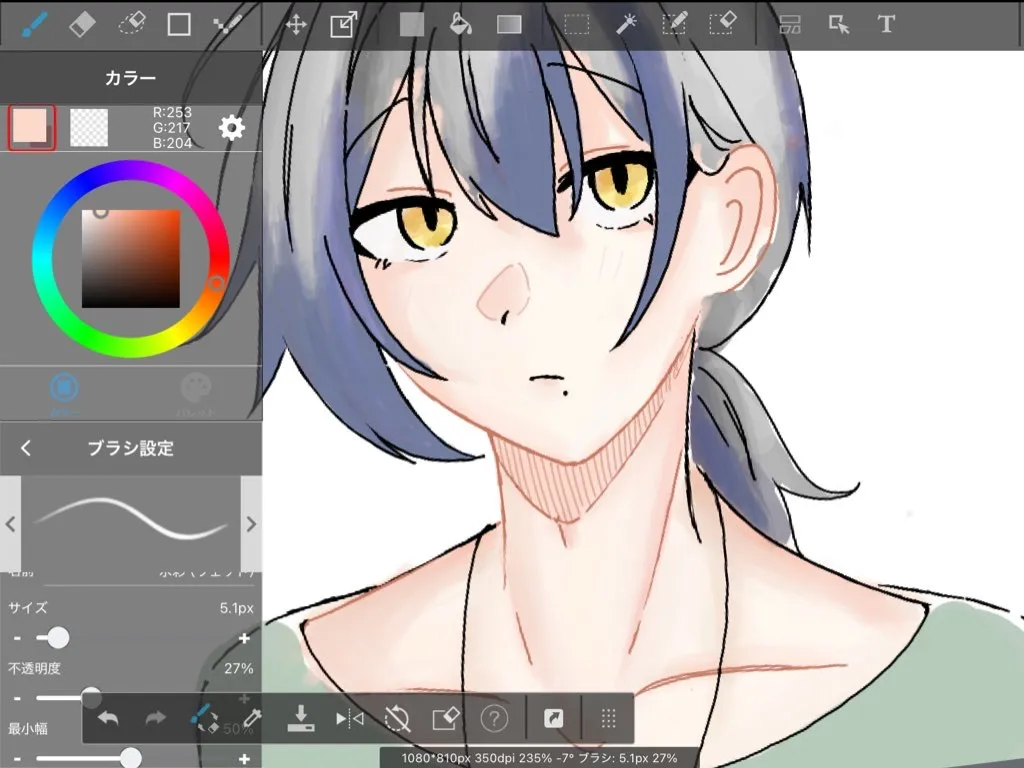1024x768 pixels.
Task: Show previous brush preview
Action: pyautogui.click(x=10, y=524)
